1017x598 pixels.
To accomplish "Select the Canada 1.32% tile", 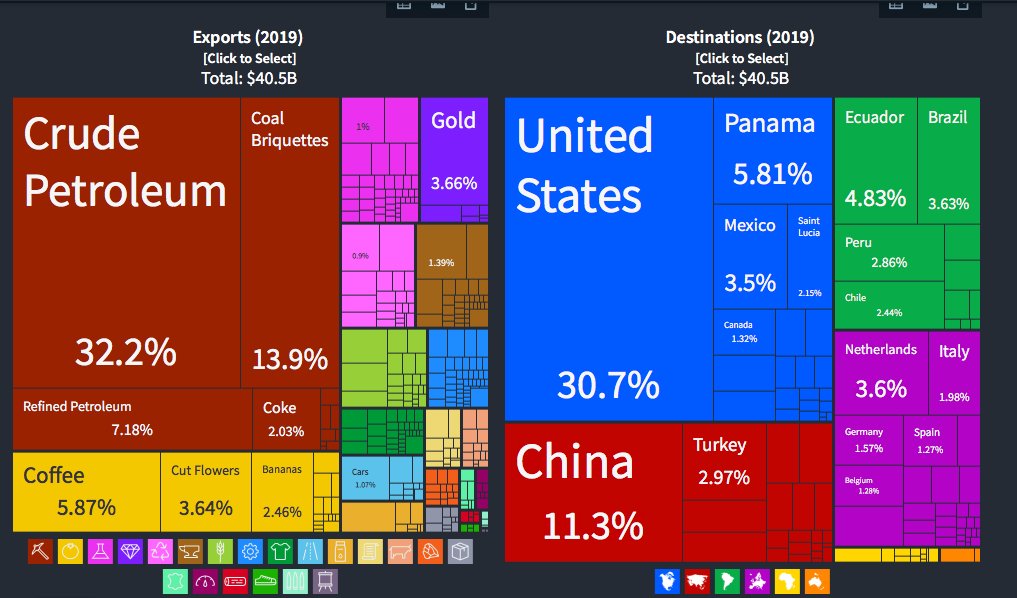I will pyautogui.click(x=744, y=332).
